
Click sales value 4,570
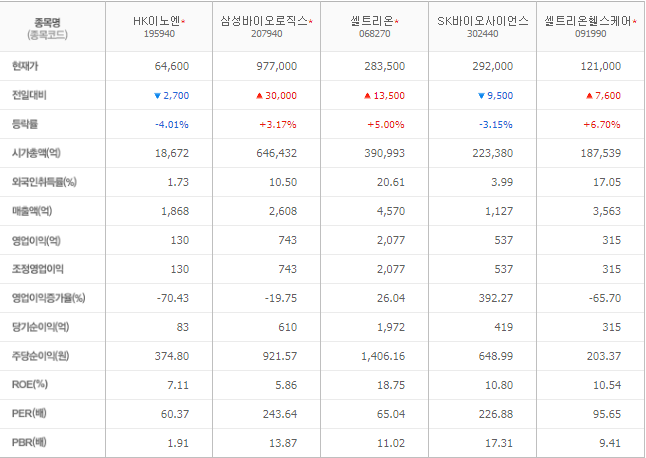point(391,211)
